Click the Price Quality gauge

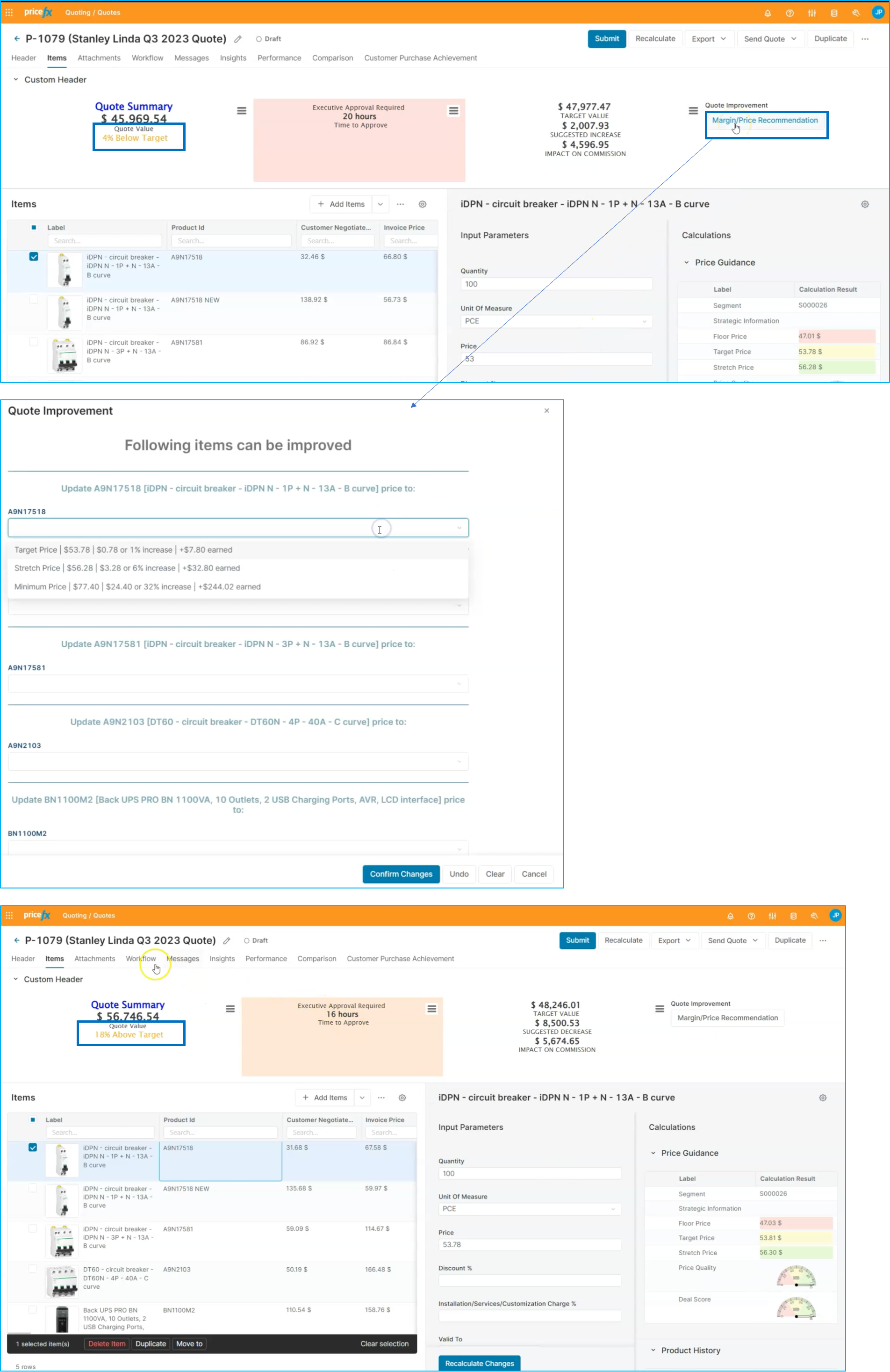[796, 1276]
